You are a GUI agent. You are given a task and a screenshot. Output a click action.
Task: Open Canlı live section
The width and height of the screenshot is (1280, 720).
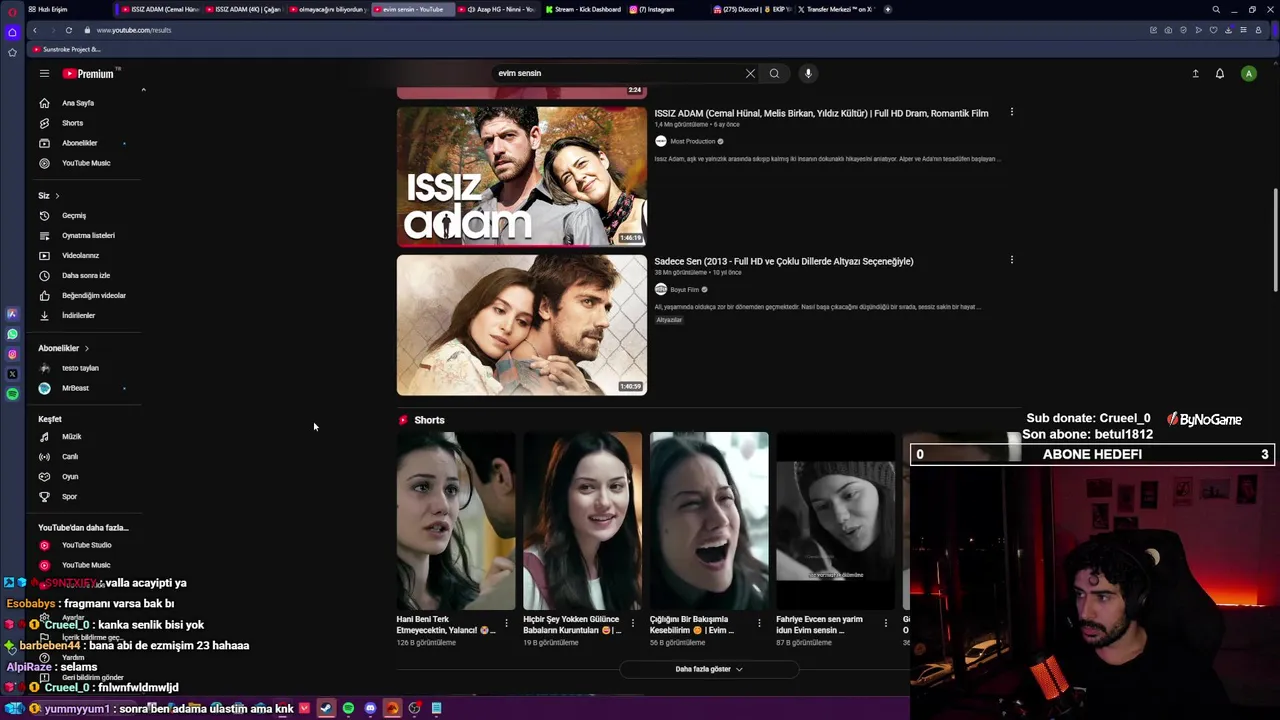click(70, 456)
